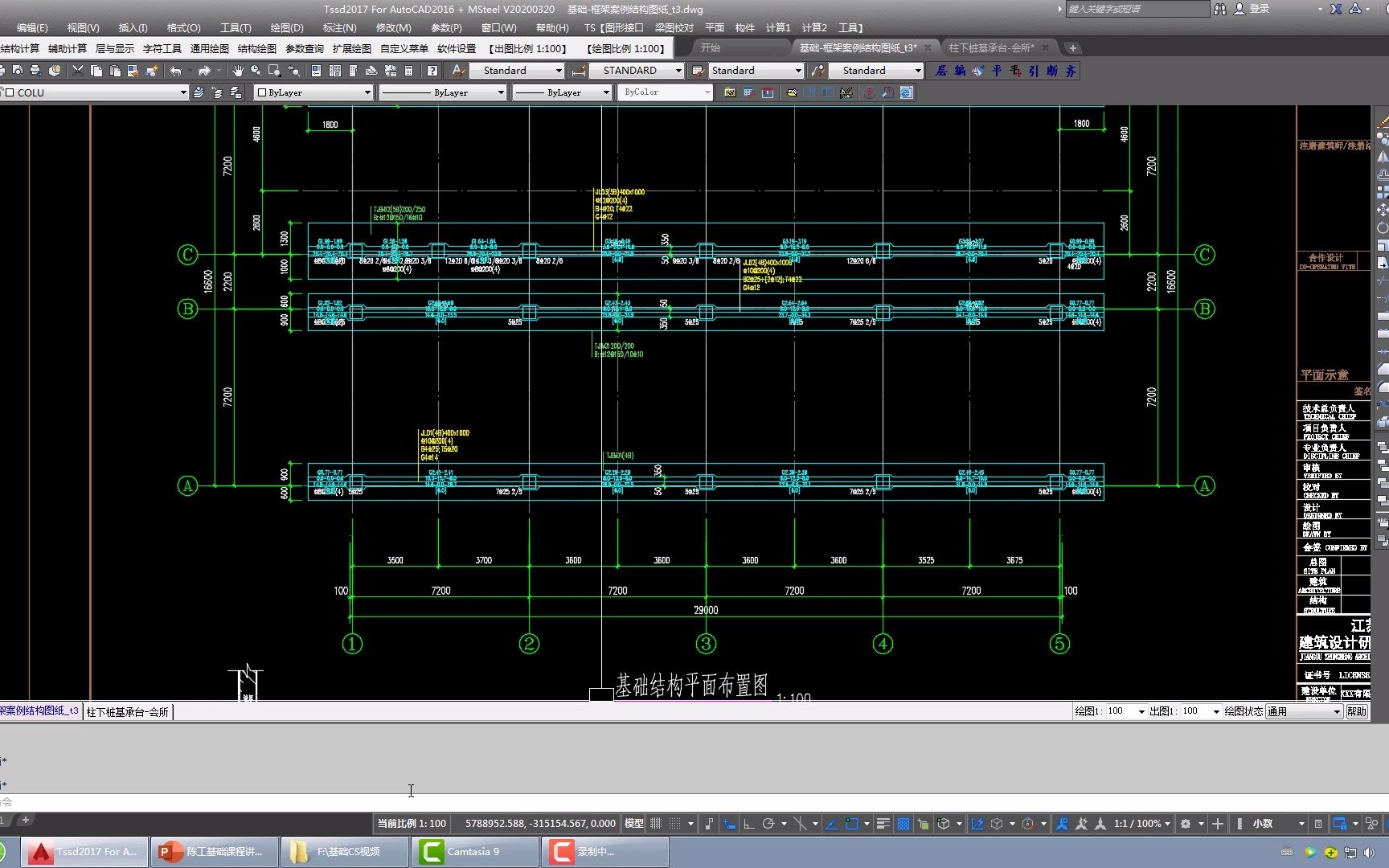This screenshot has height=868, width=1389.
Task: Open the Dimension Style manager icon
Action: click(x=578, y=71)
